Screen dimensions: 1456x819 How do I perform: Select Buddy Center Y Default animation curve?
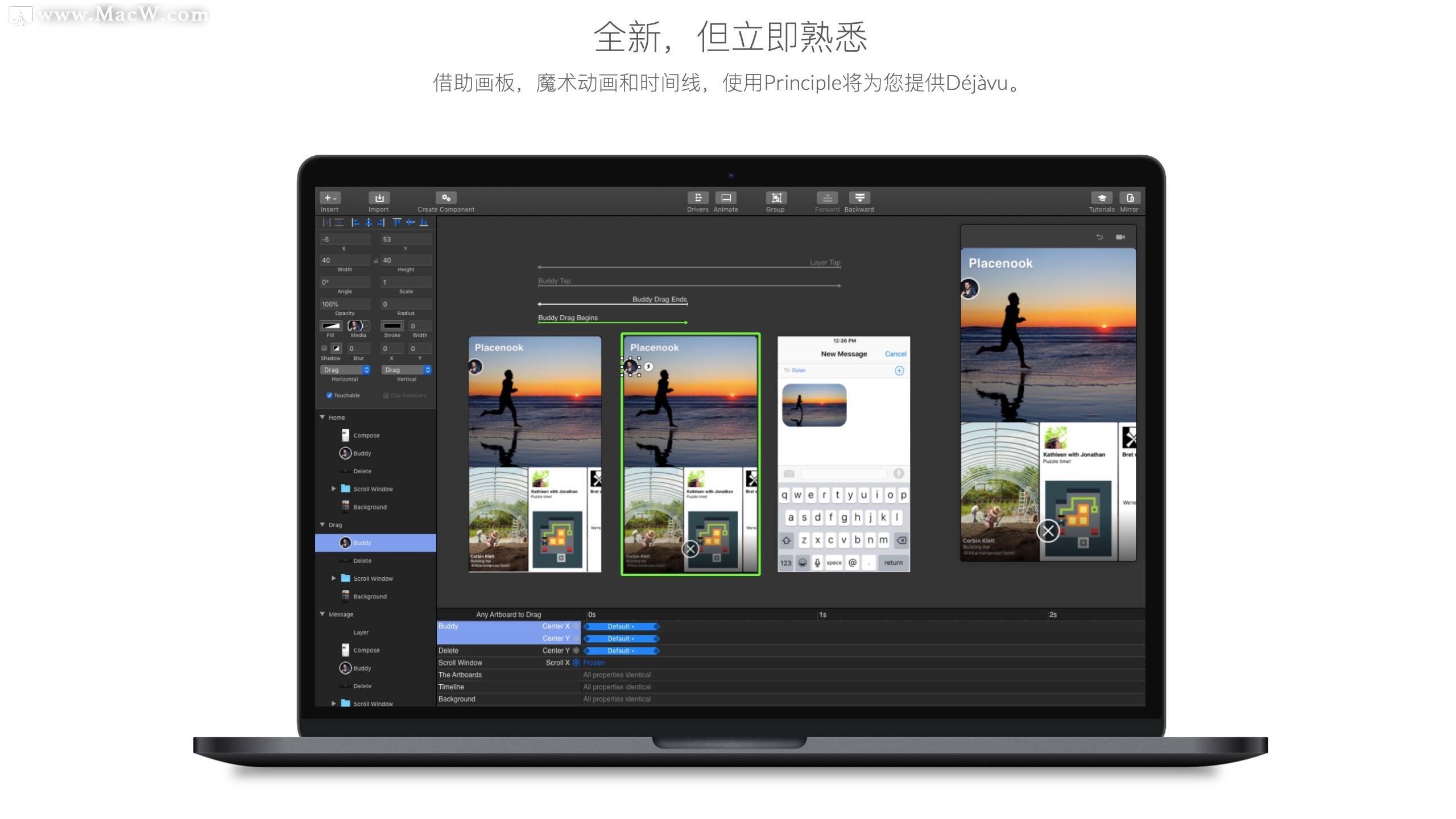622,639
